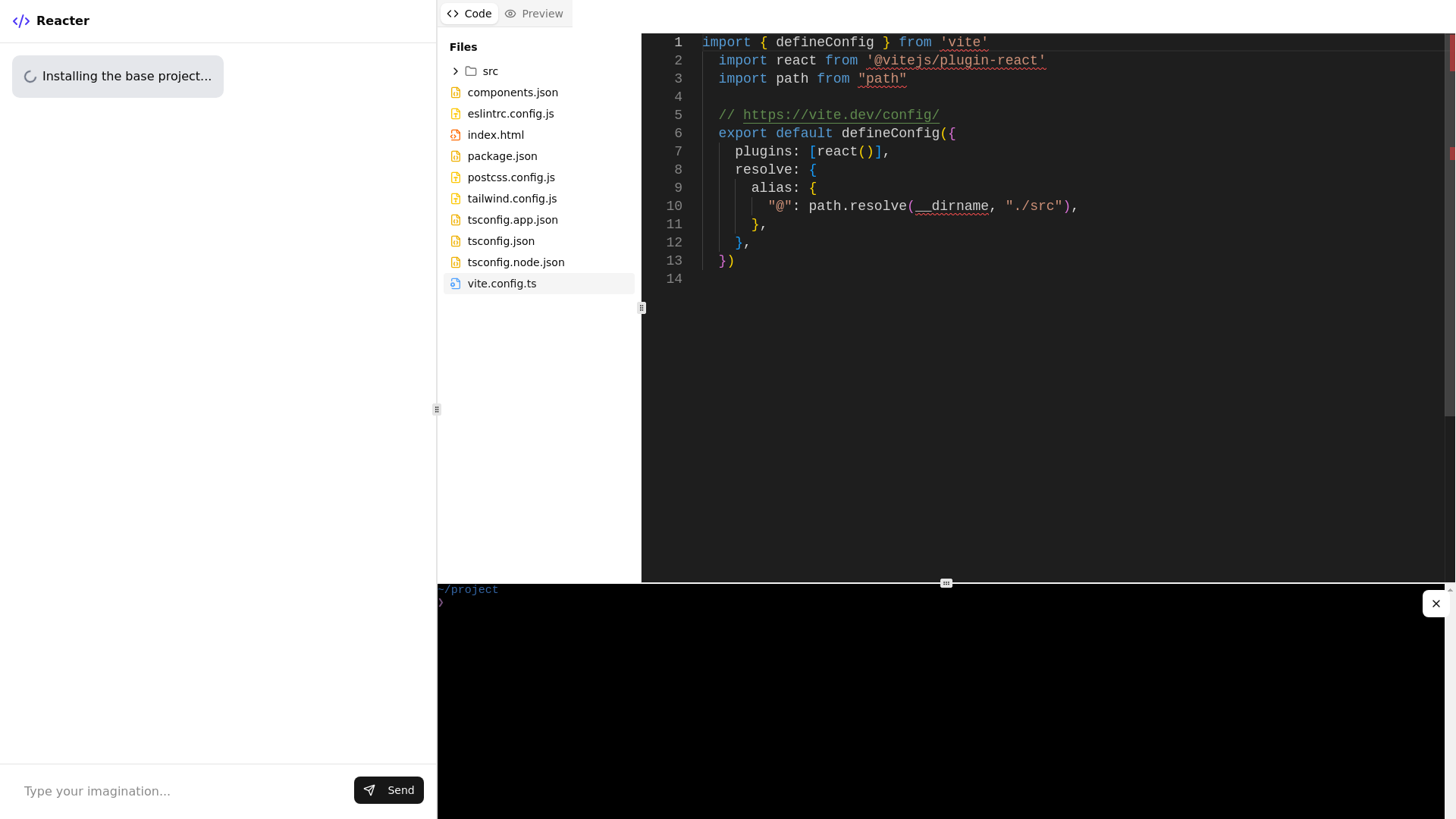Click the Reacter title text
Screen dimensions: 1456x819
(x=63, y=21)
